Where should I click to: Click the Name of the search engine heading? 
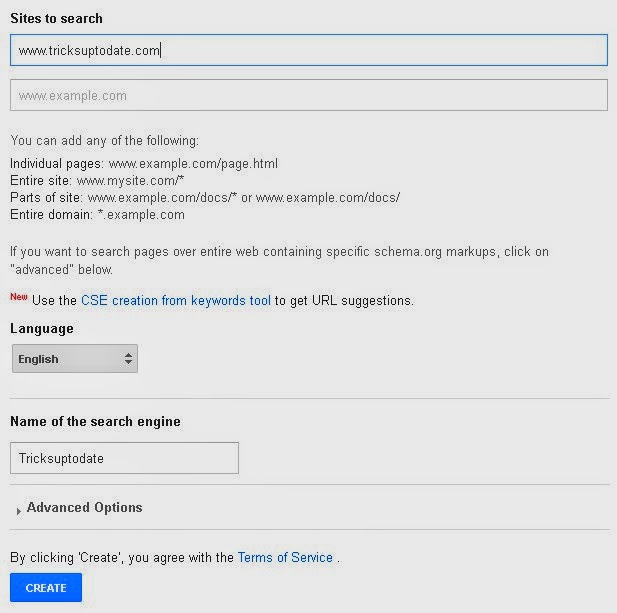[x=95, y=421]
